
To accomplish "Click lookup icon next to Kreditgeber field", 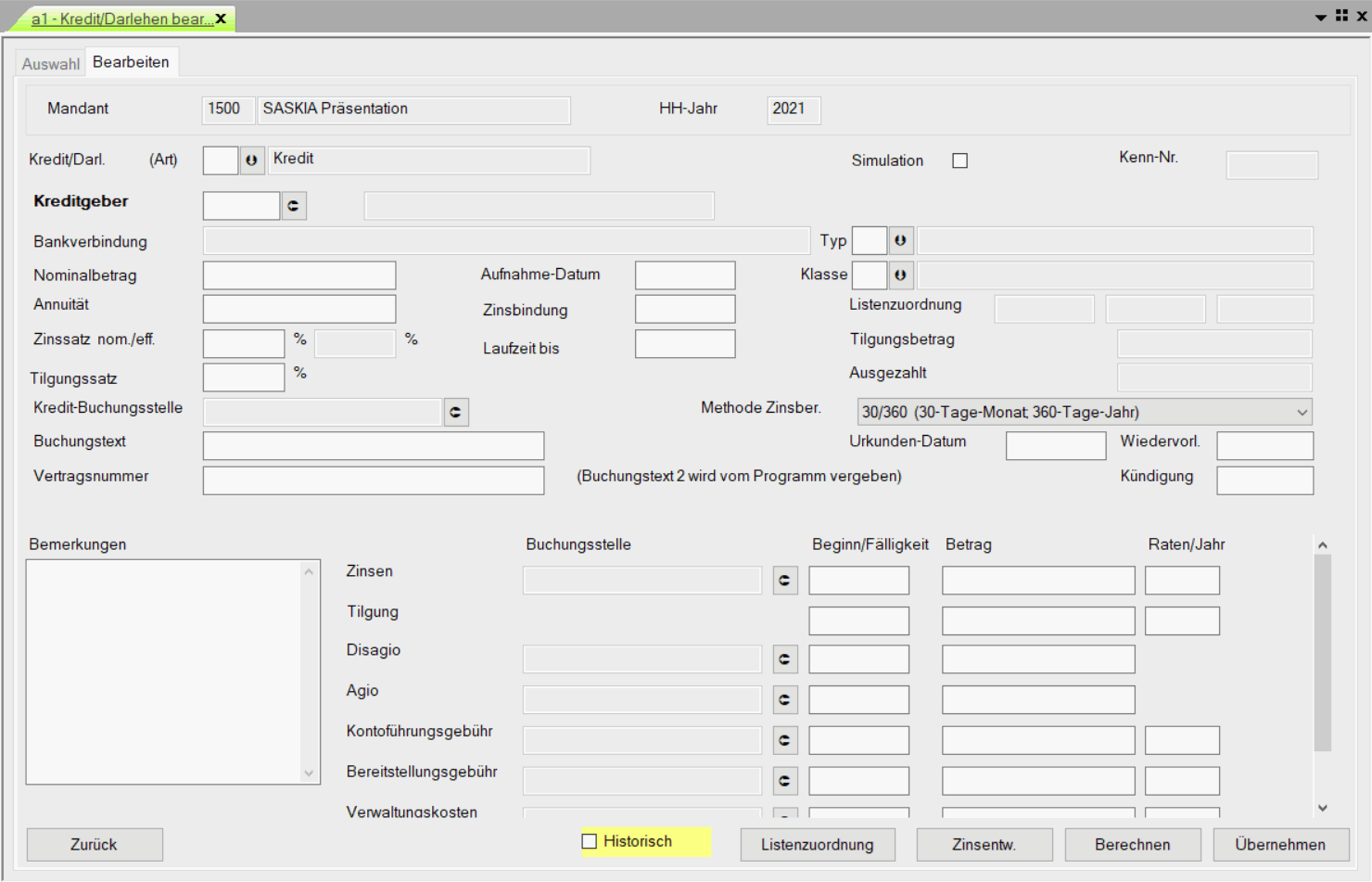I will pyautogui.click(x=293, y=206).
